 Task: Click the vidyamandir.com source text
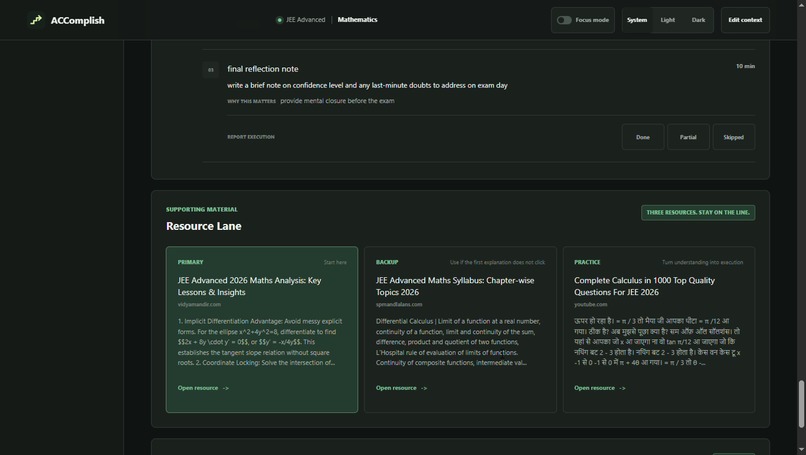[x=199, y=304]
